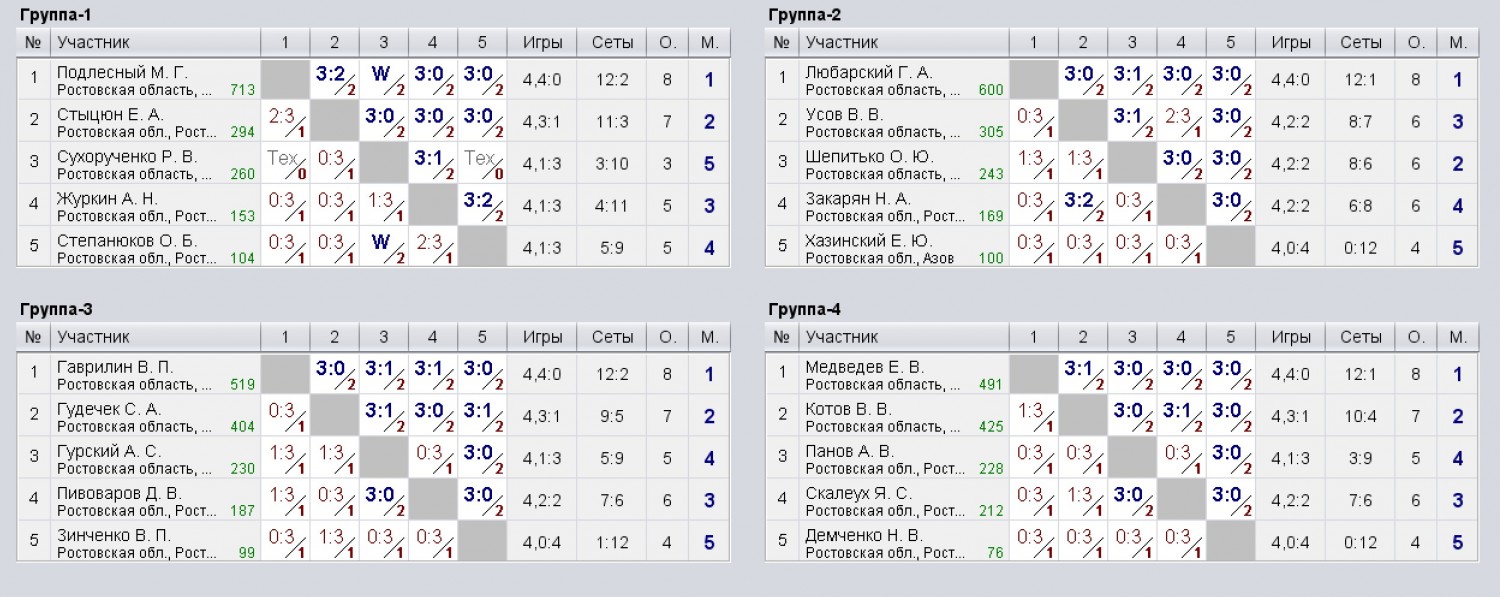The height and width of the screenshot is (597, 1500).
Task: Click Зинченко В. П. player name
Action: [x=114, y=535]
